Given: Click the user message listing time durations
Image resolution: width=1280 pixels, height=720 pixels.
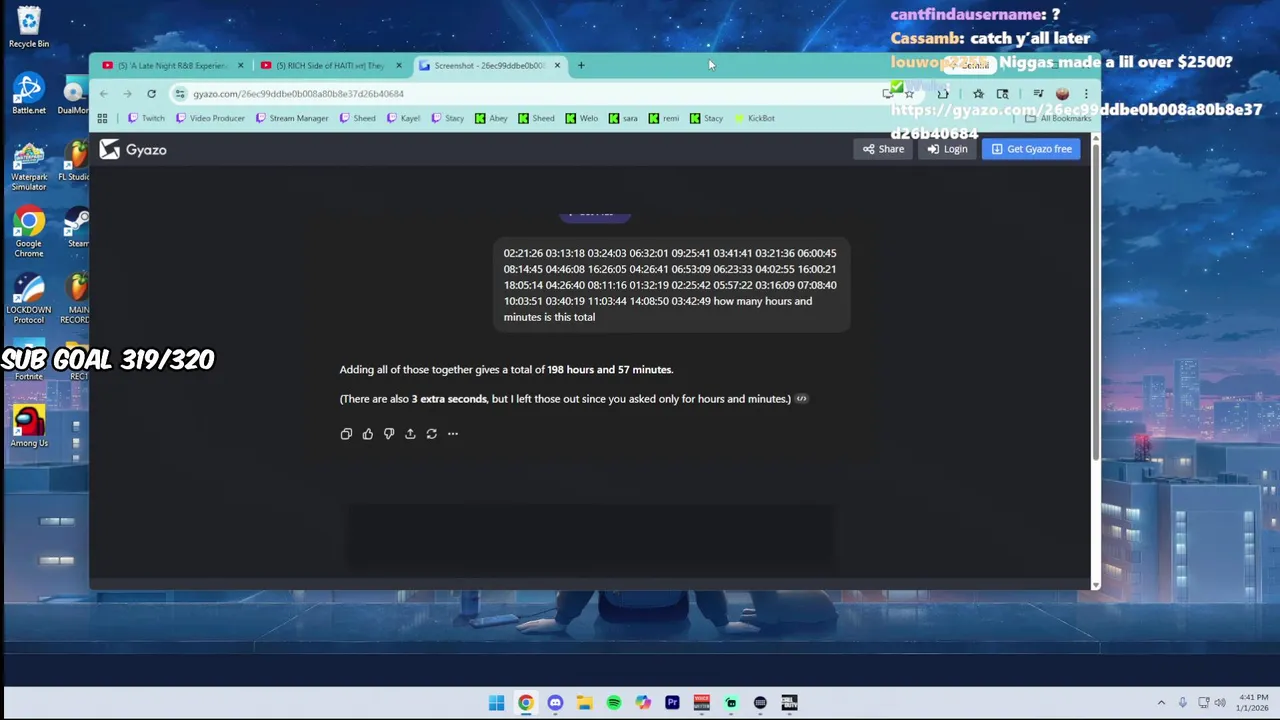Looking at the screenshot, I should (x=671, y=285).
